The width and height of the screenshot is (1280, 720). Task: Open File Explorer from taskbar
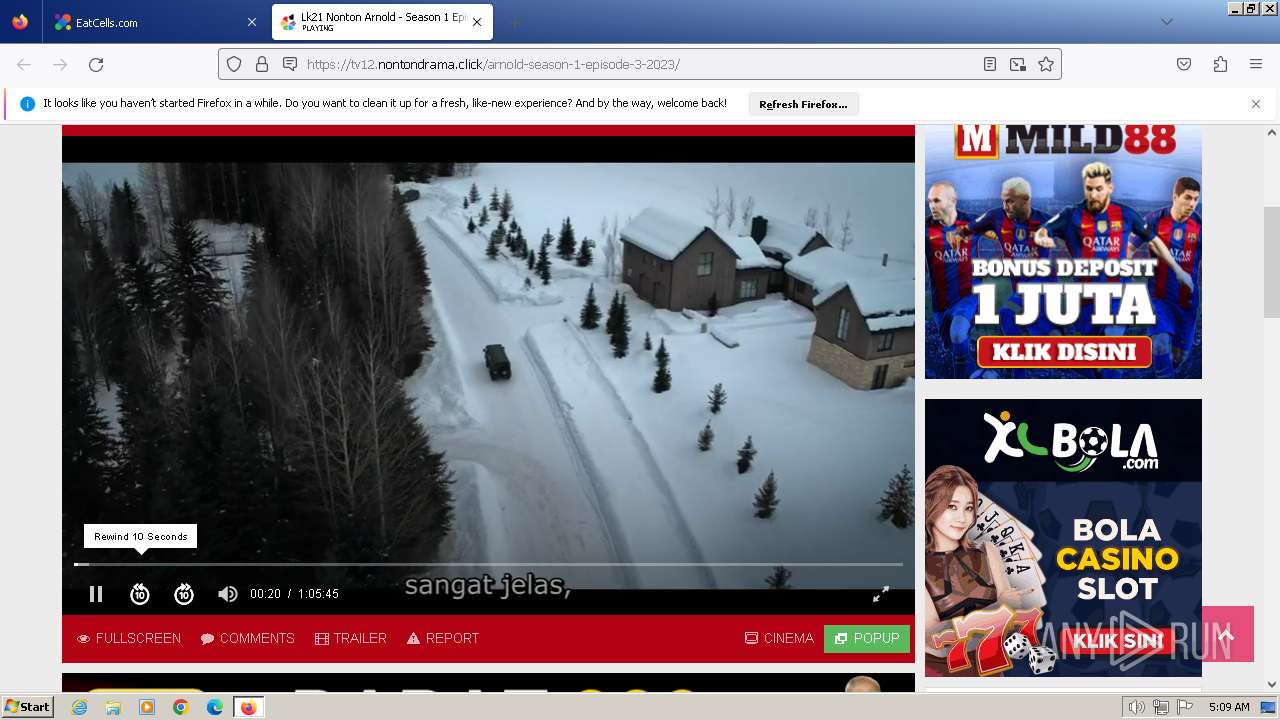point(113,707)
